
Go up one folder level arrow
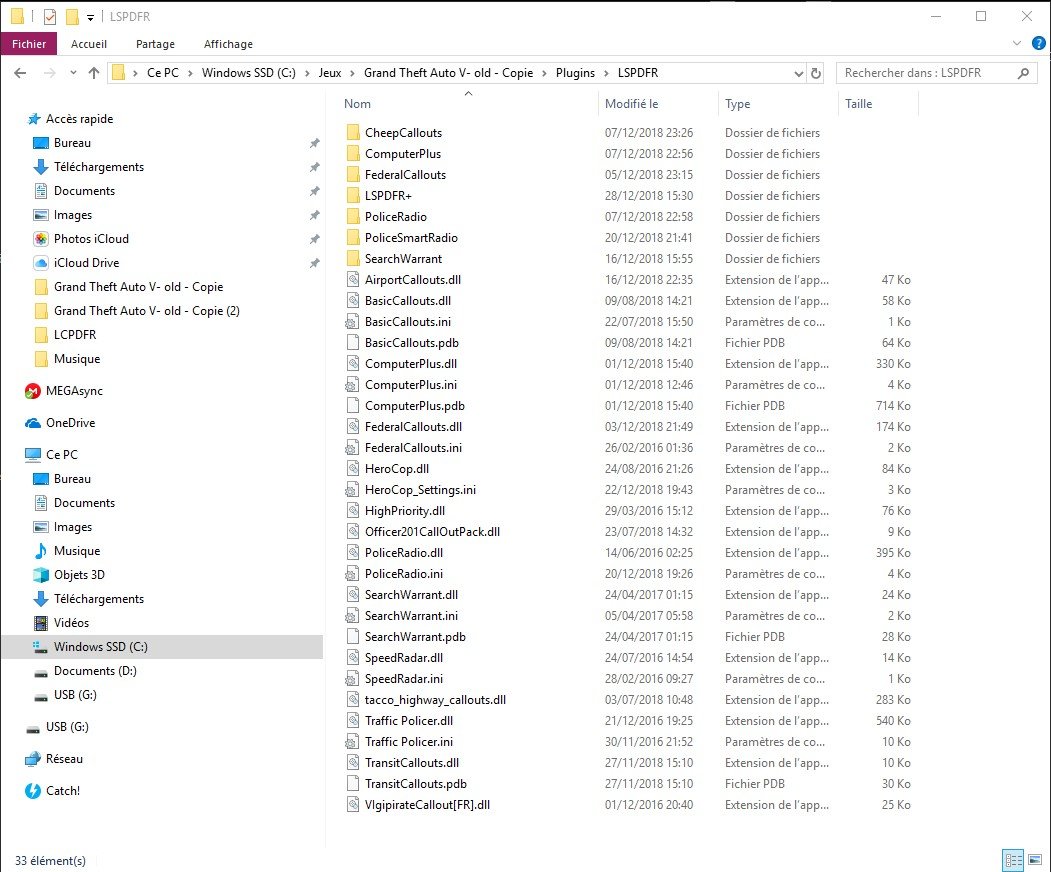[x=94, y=73]
